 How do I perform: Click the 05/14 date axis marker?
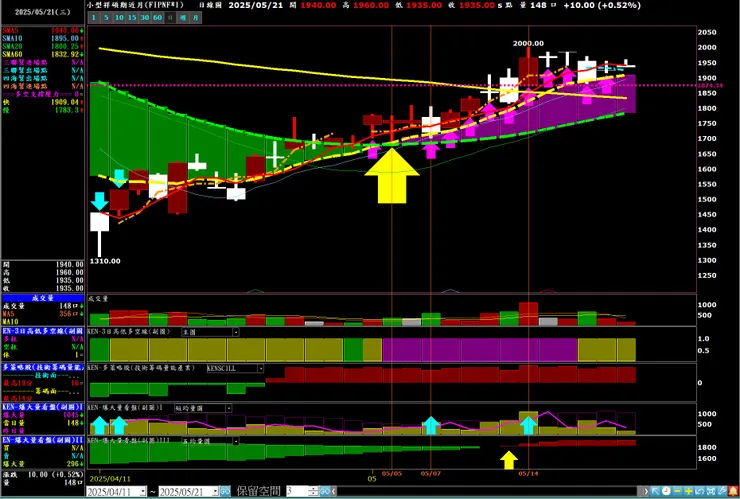[x=528, y=473]
